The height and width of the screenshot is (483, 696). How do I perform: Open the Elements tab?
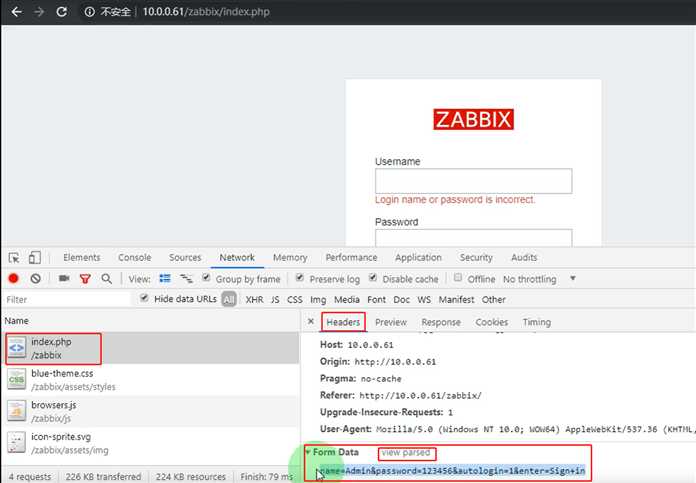pos(82,257)
